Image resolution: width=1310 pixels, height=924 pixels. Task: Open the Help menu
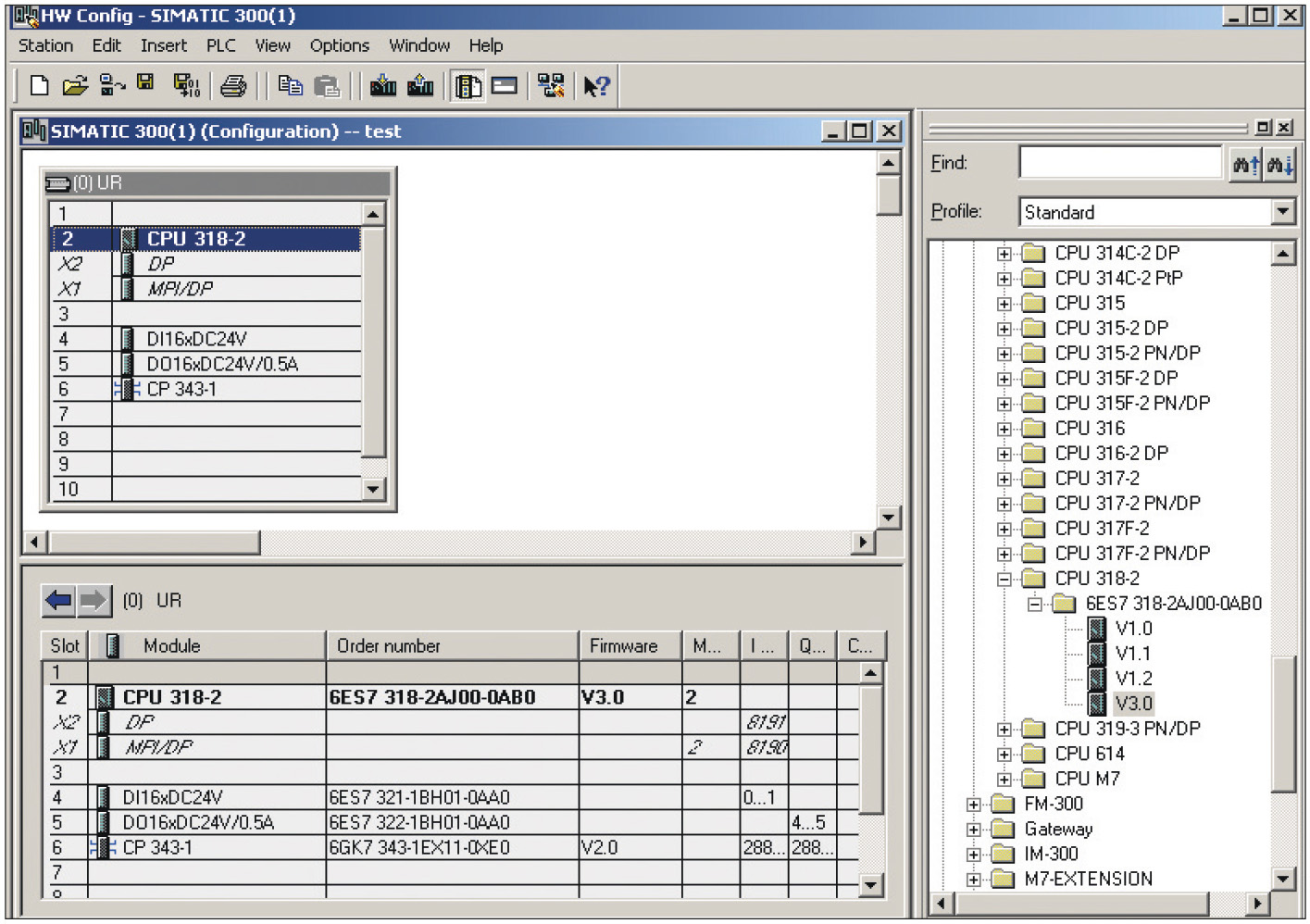tap(486, 45)
